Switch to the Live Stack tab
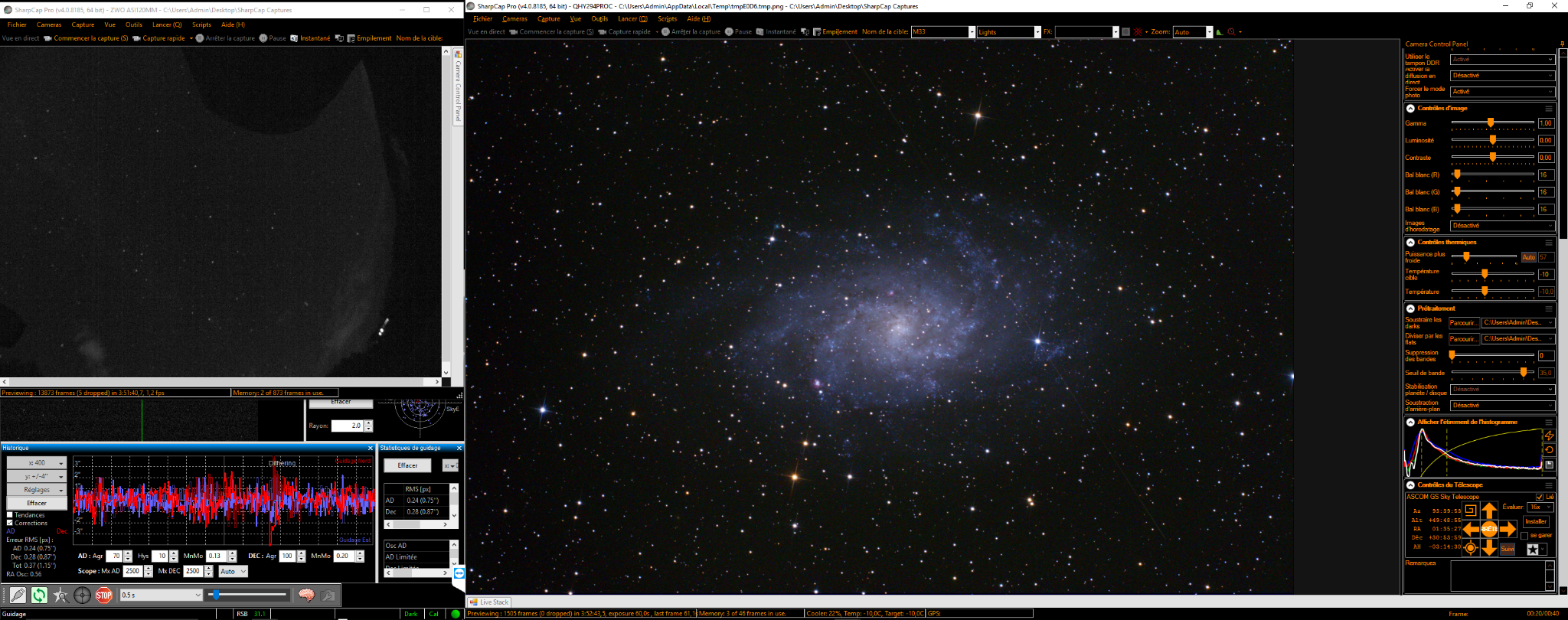 click(490, 602)
